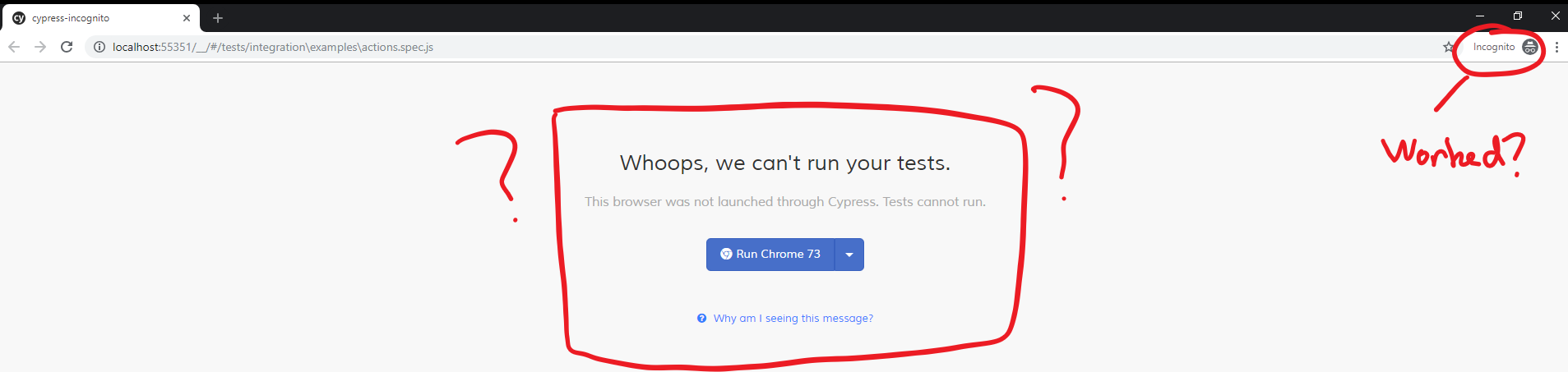Open the 'Why am I seeing this message?' link
This screenshot has height=372, width=1568.
point(793,319)
